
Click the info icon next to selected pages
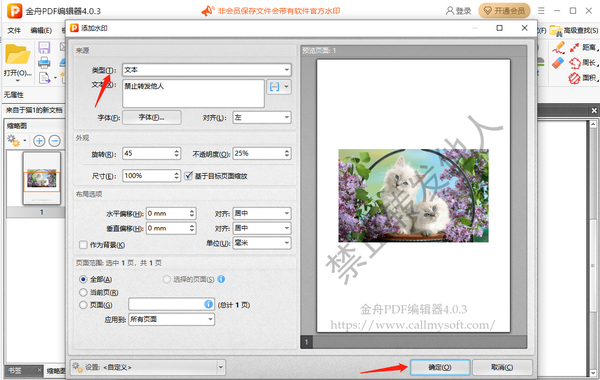[x=221, y=279]
